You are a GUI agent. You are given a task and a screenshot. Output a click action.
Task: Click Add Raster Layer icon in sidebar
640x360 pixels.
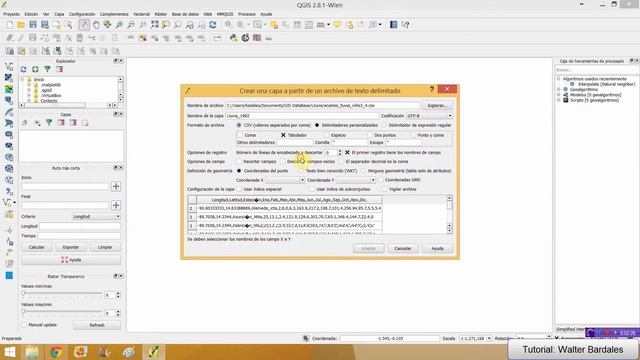(x=9, y=78)
